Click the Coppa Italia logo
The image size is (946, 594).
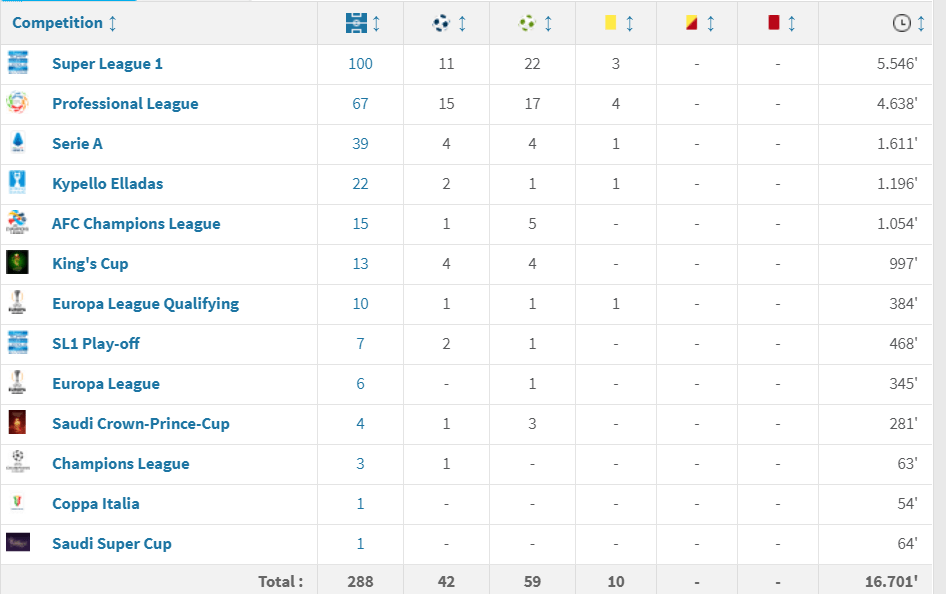click(x=18, y=503)
